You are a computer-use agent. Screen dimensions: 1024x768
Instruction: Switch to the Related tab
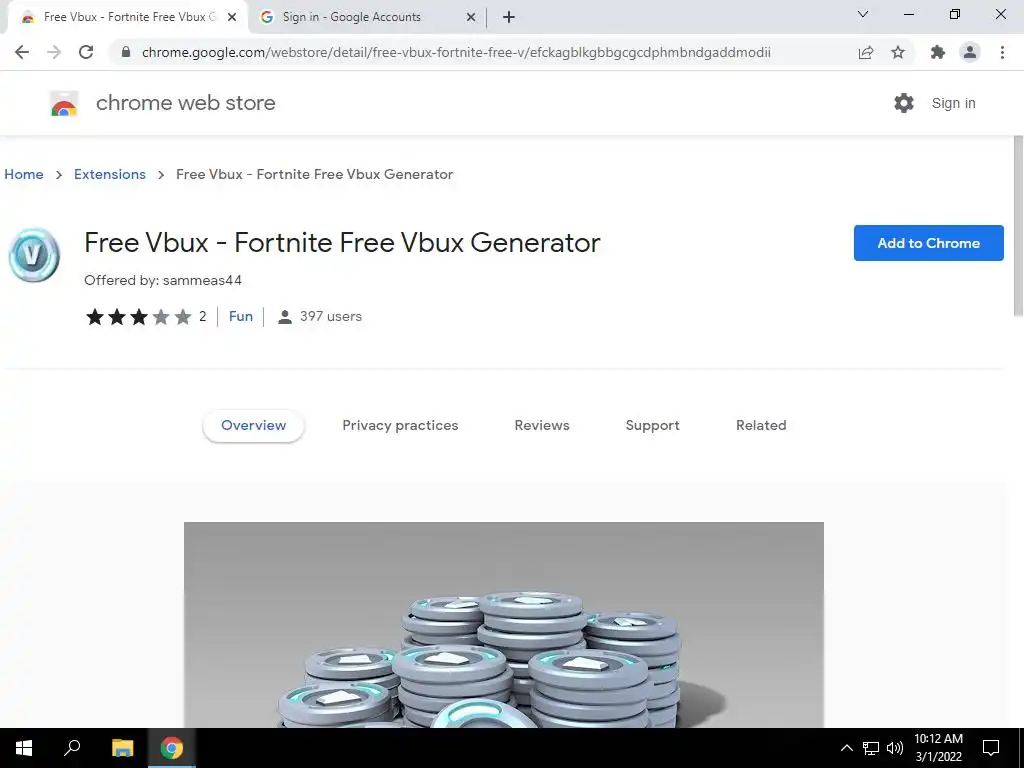(761, 425)
